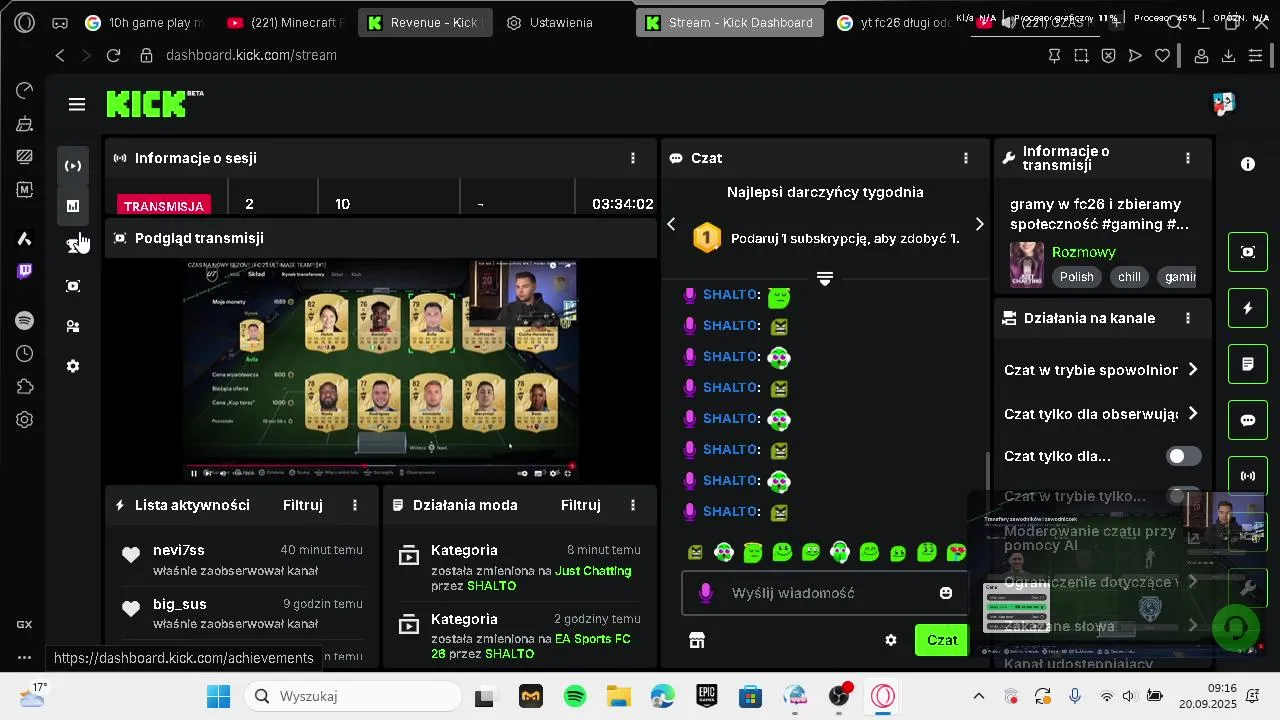Switch to the 'Revenue - Kick' browser tab
Viewport: 1280px width, 720px height.
425,22
